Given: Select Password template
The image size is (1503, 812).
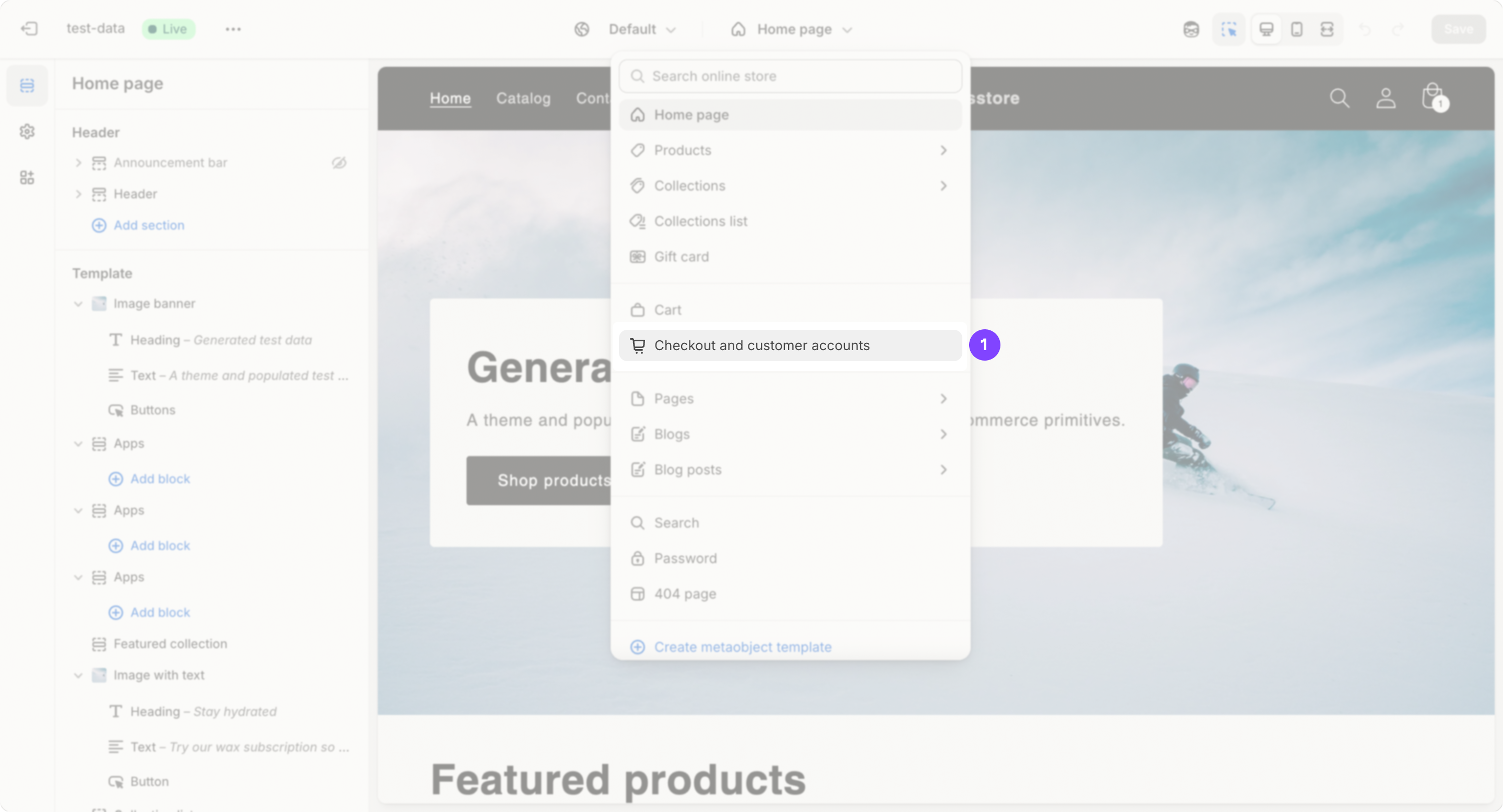Looking at the screenshot, I should [x=790, y=558].
